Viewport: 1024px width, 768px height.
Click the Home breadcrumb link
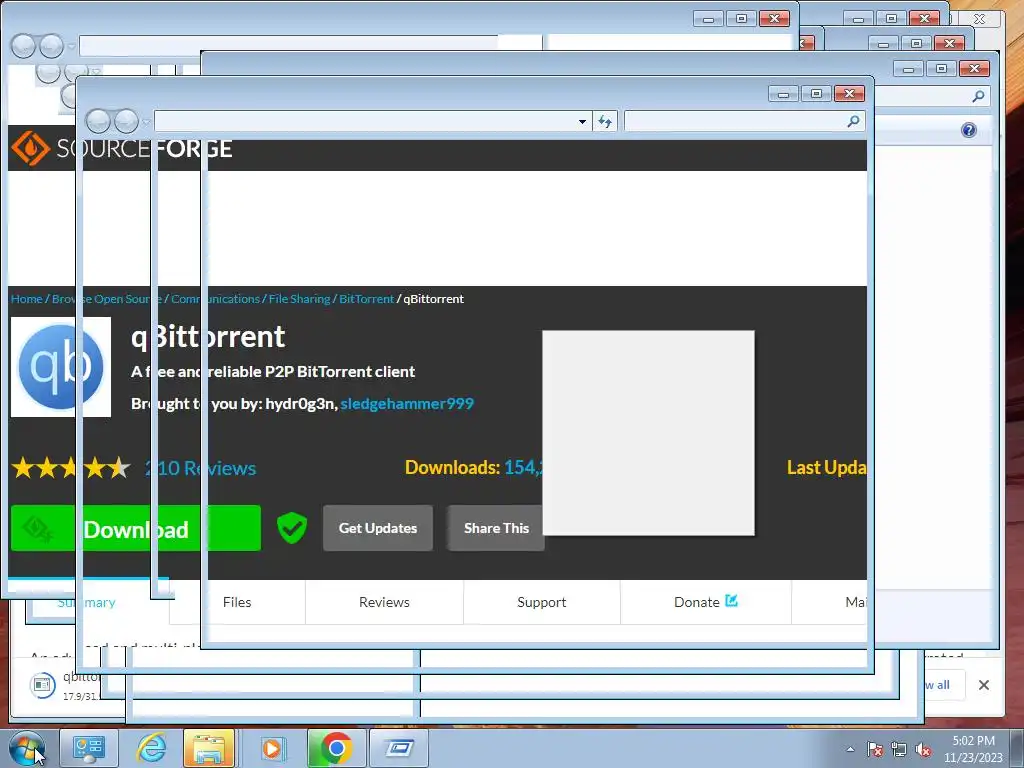(x=27, y=299)
